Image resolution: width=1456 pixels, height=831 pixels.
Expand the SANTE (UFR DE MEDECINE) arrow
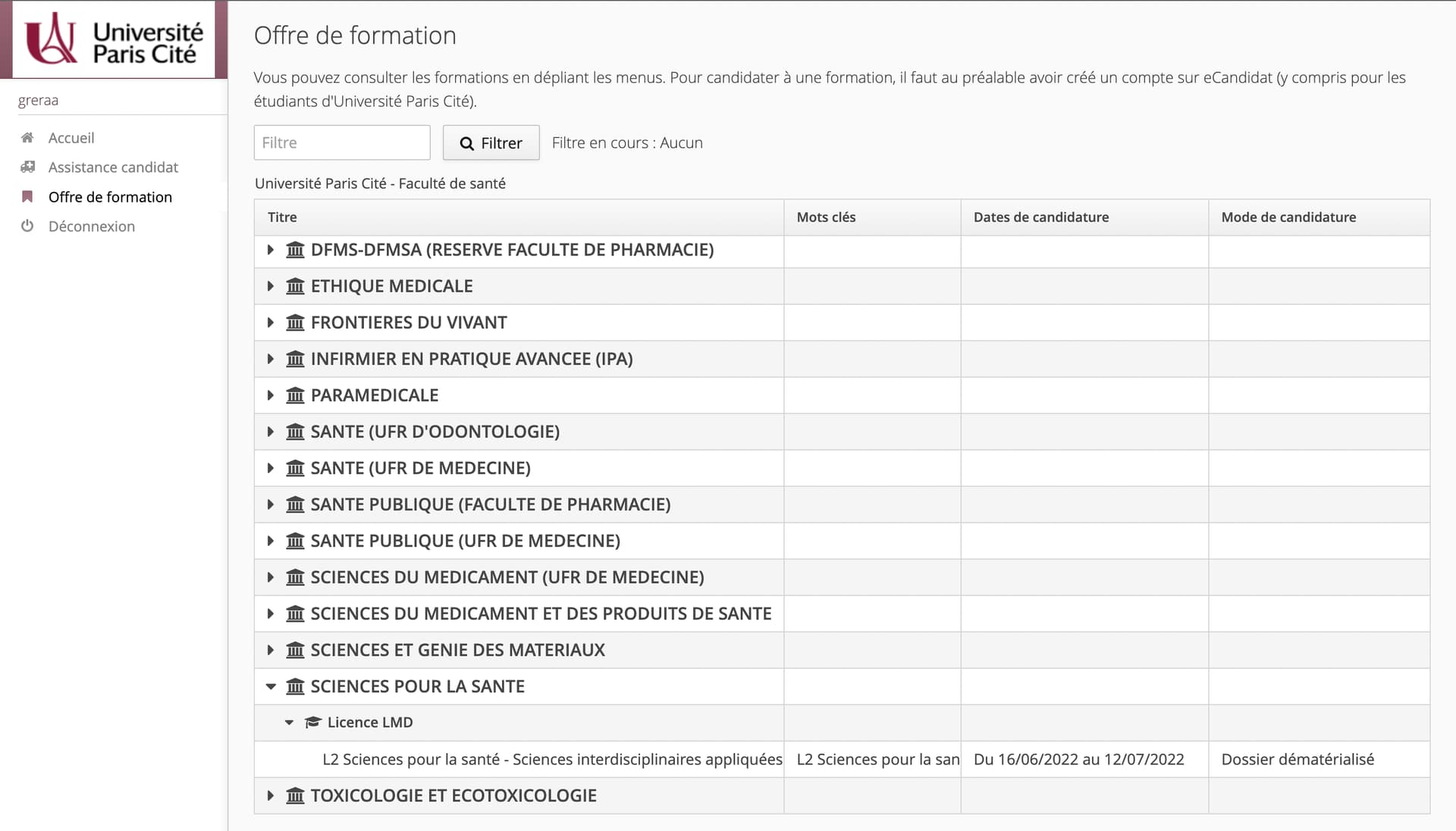click(270, 468)
